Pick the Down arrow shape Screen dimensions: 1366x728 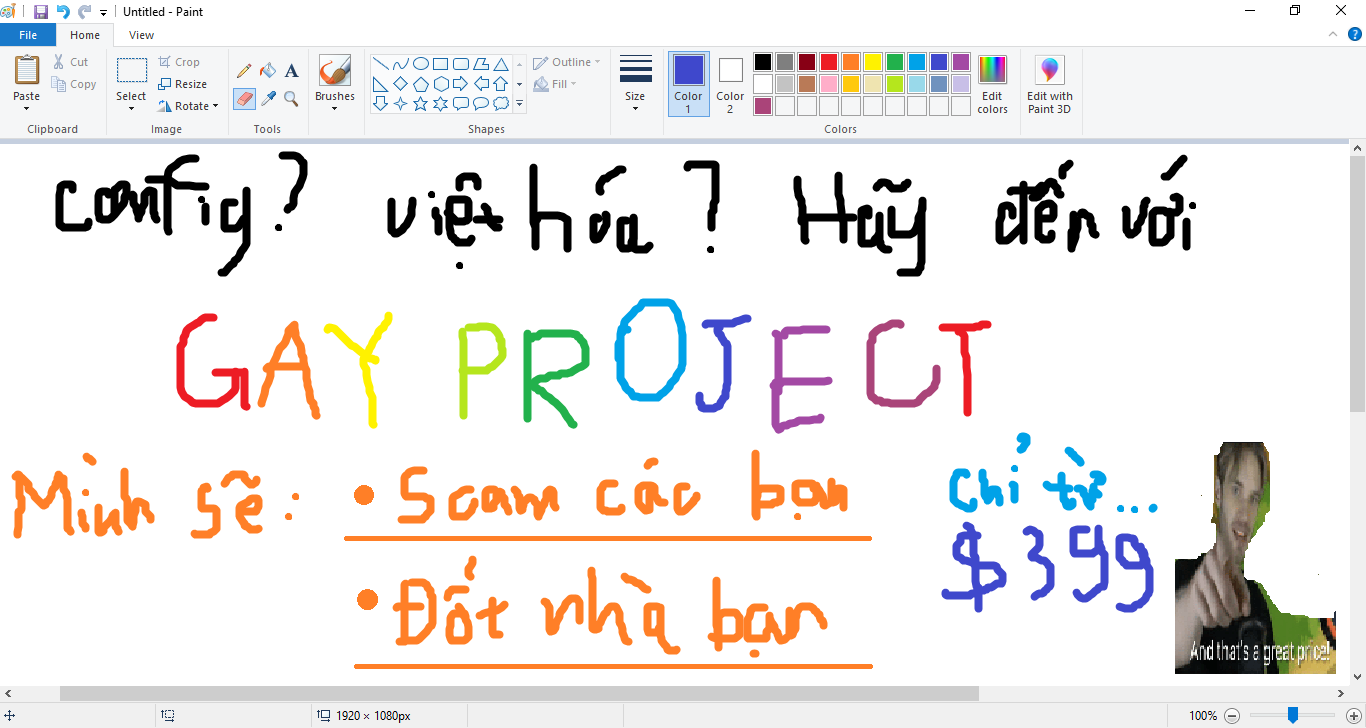point(381,104)
